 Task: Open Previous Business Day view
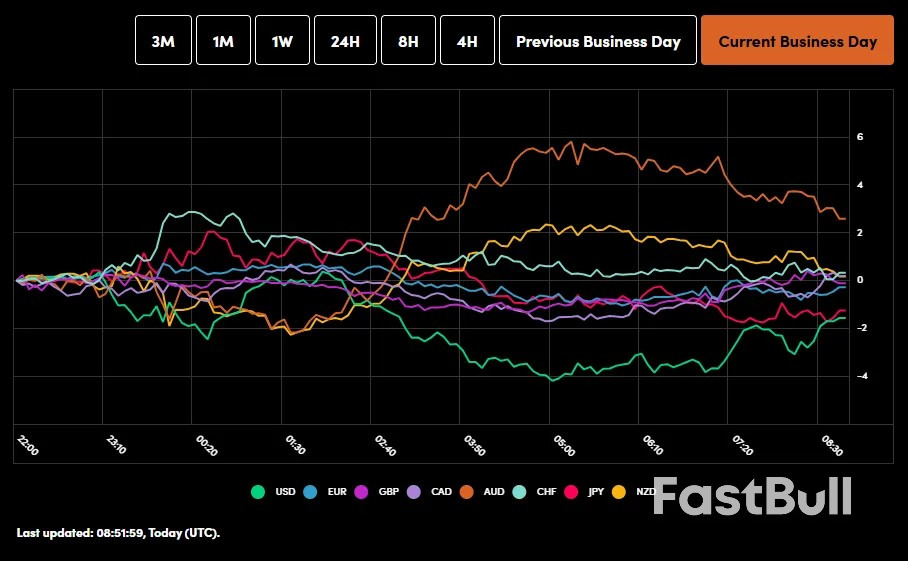tap(598, 41)
